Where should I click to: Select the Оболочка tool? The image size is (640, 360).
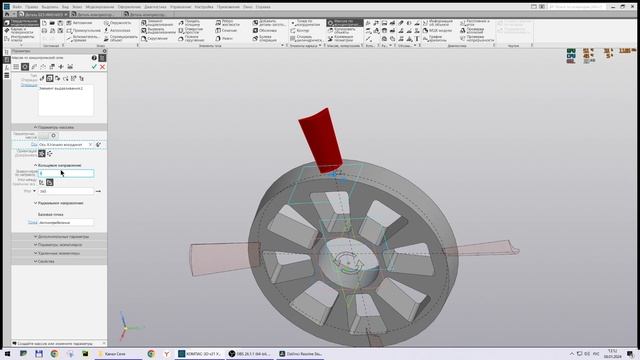265,31
